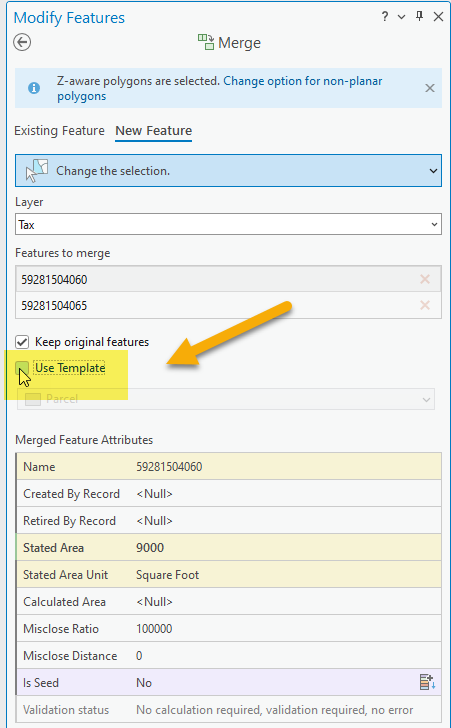451x728 pixels.
Task: Select the New Feature tab
Action: [154, 131]
